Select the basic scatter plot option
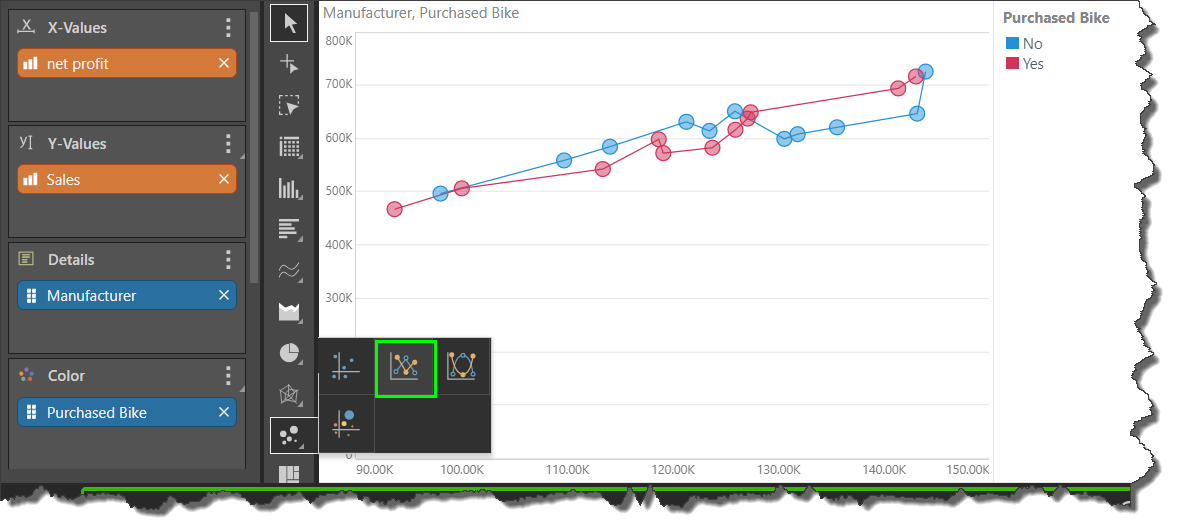The width and height of the screenshot is (1177, 530). point(345,367)
